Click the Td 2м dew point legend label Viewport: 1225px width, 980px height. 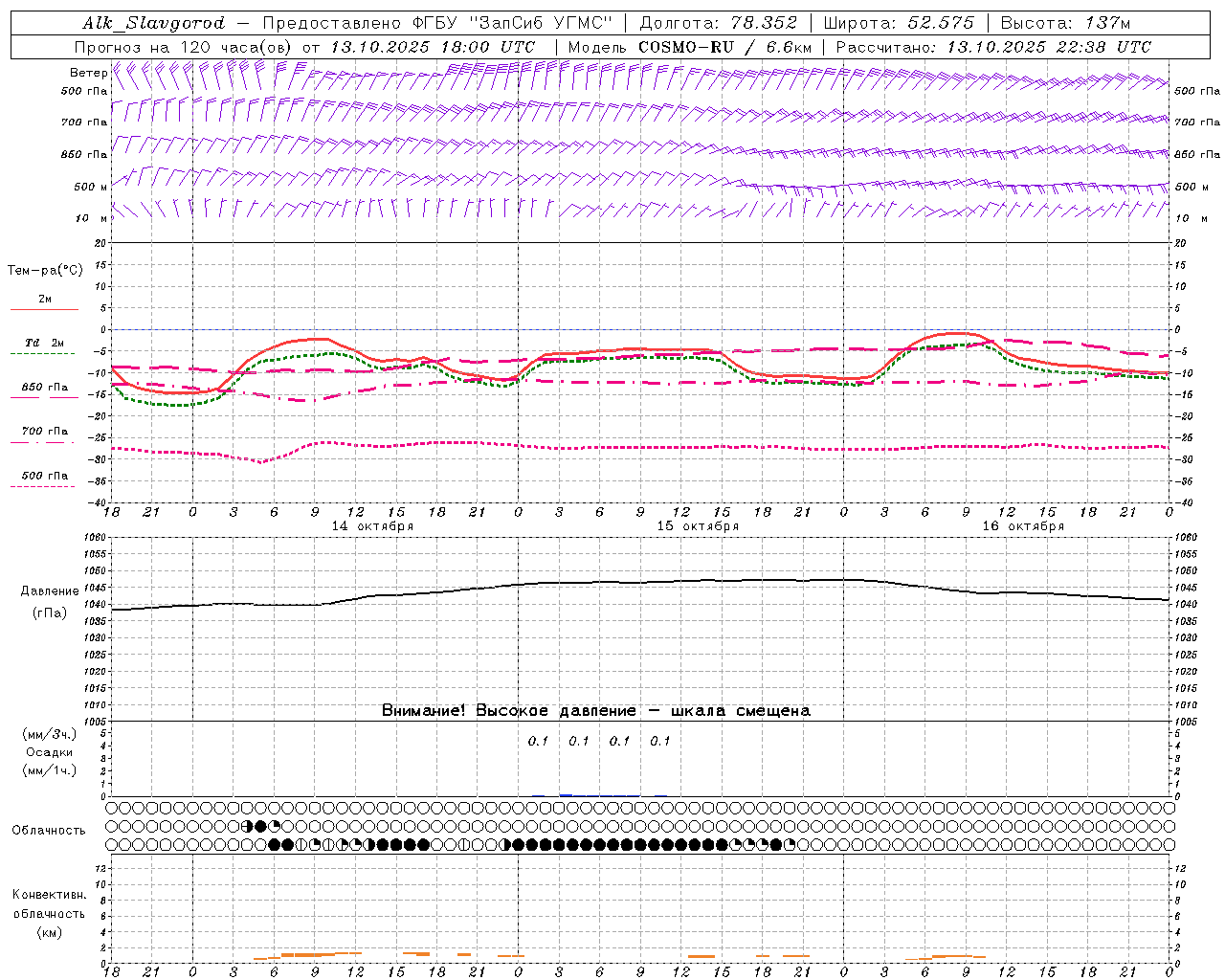[x=45, y=343]
